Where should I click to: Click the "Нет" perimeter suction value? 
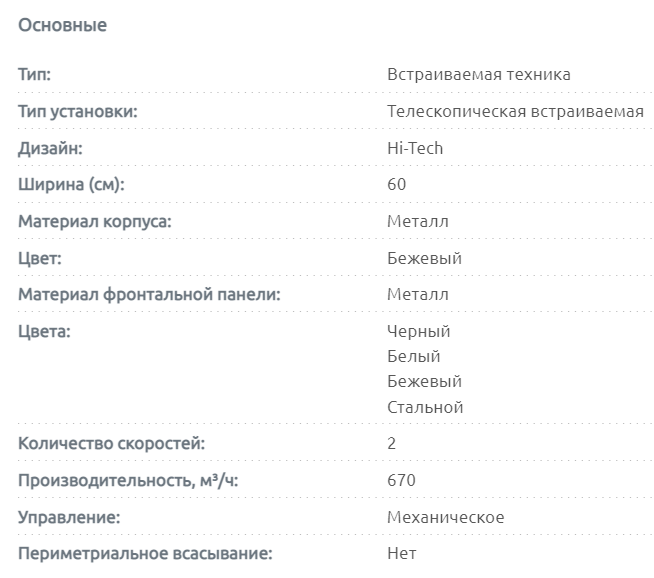click(401, 553)
